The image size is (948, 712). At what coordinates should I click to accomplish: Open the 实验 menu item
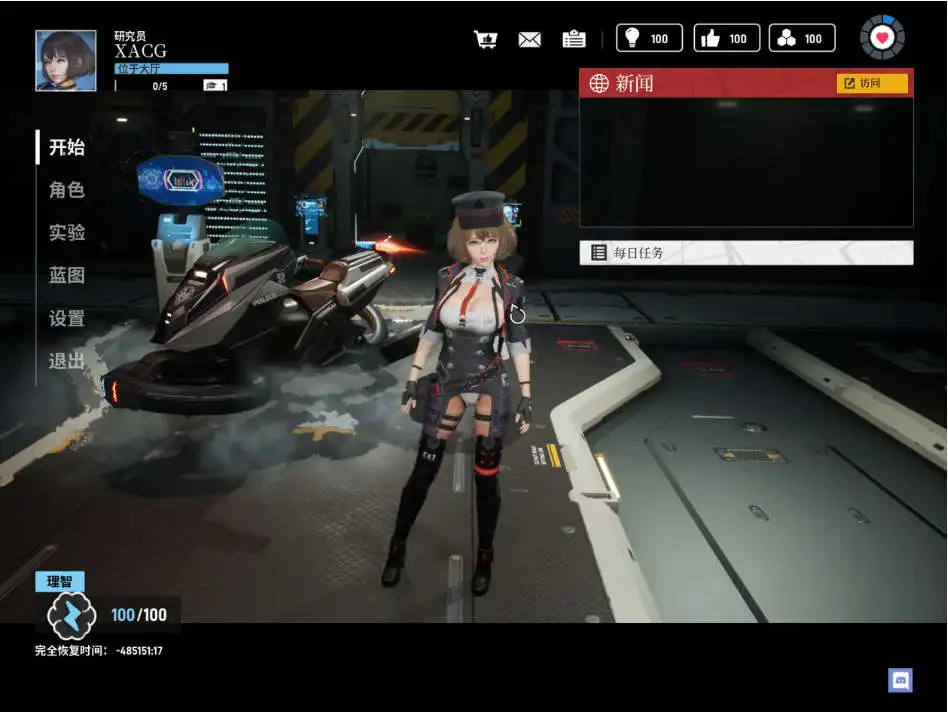point(67,233)
